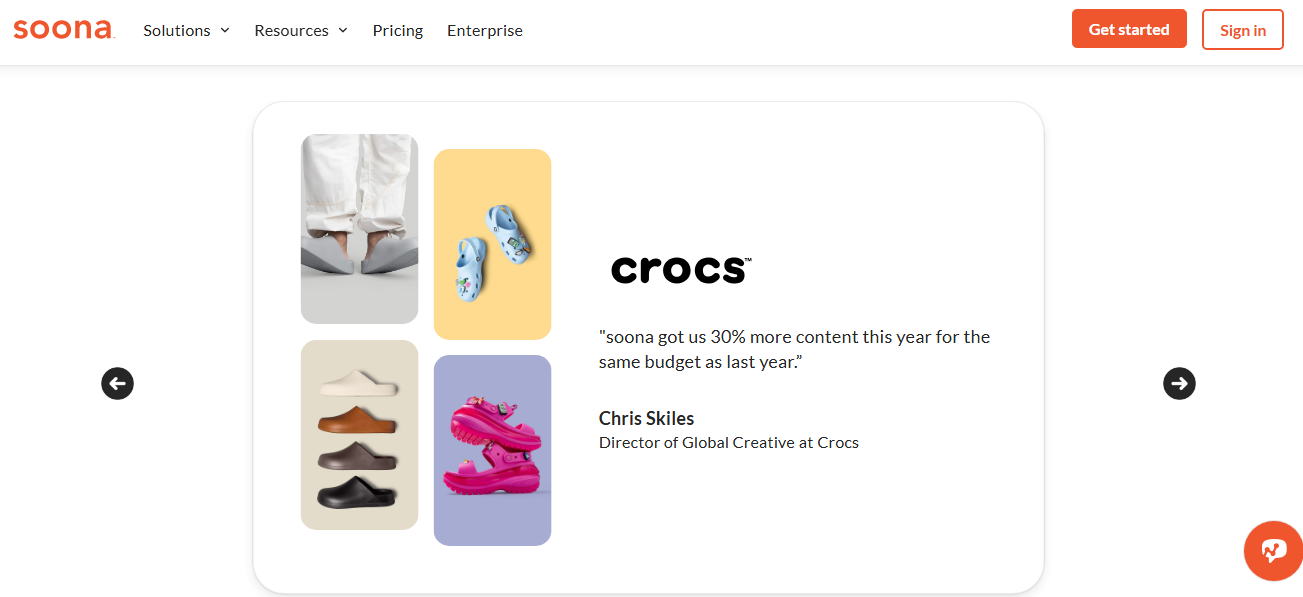Open the Enterprise nav item
The image size is (1303, 597).
(x=485, y=30)
